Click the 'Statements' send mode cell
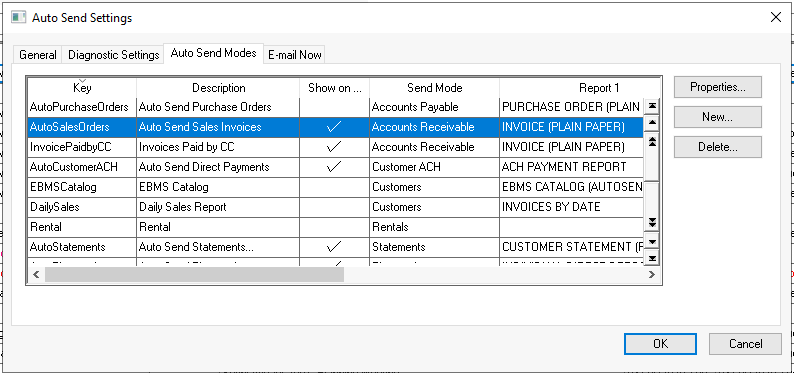Screen dimensions: 794x373 434,247
